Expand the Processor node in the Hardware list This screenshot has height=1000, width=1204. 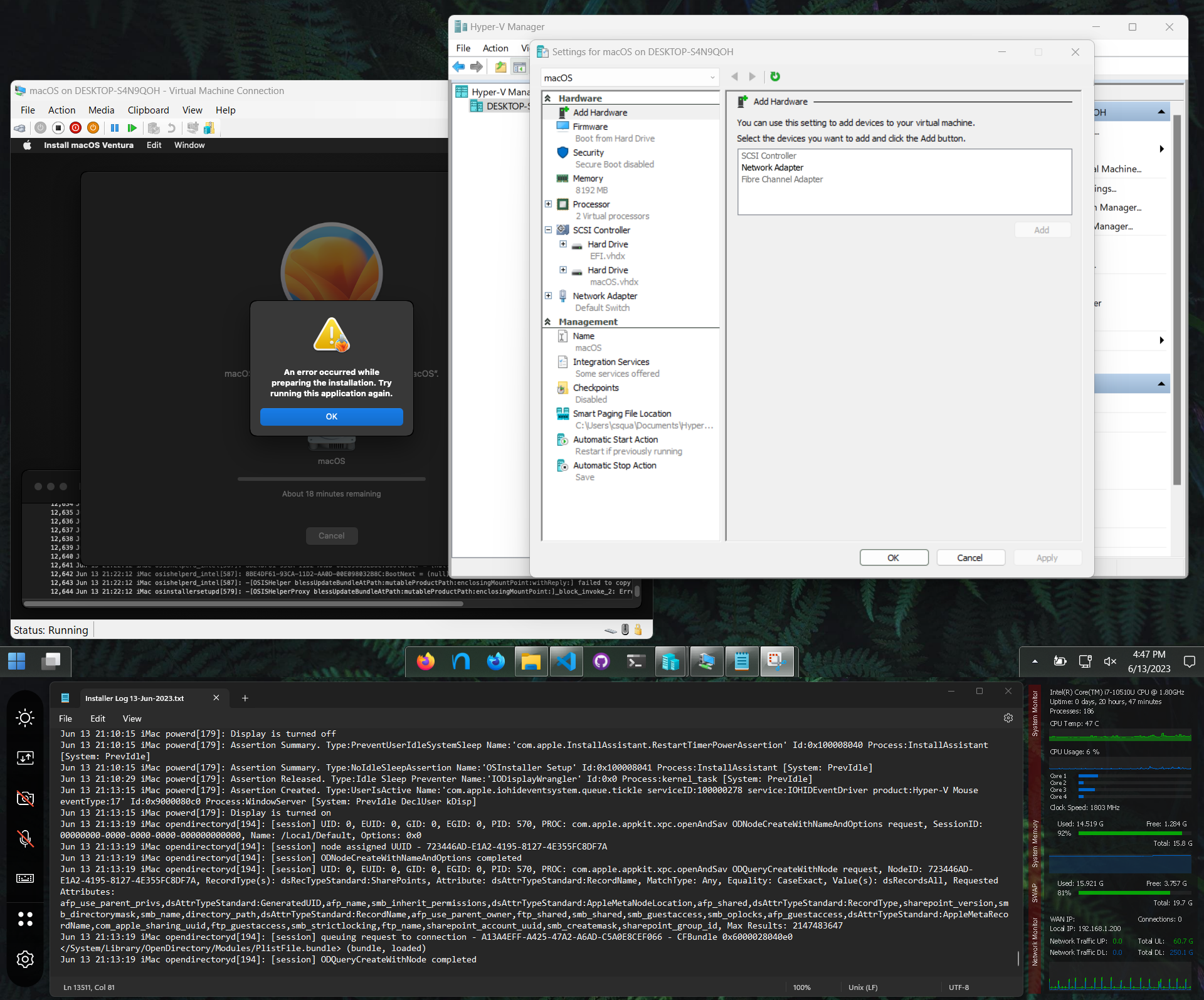[549, 204]
